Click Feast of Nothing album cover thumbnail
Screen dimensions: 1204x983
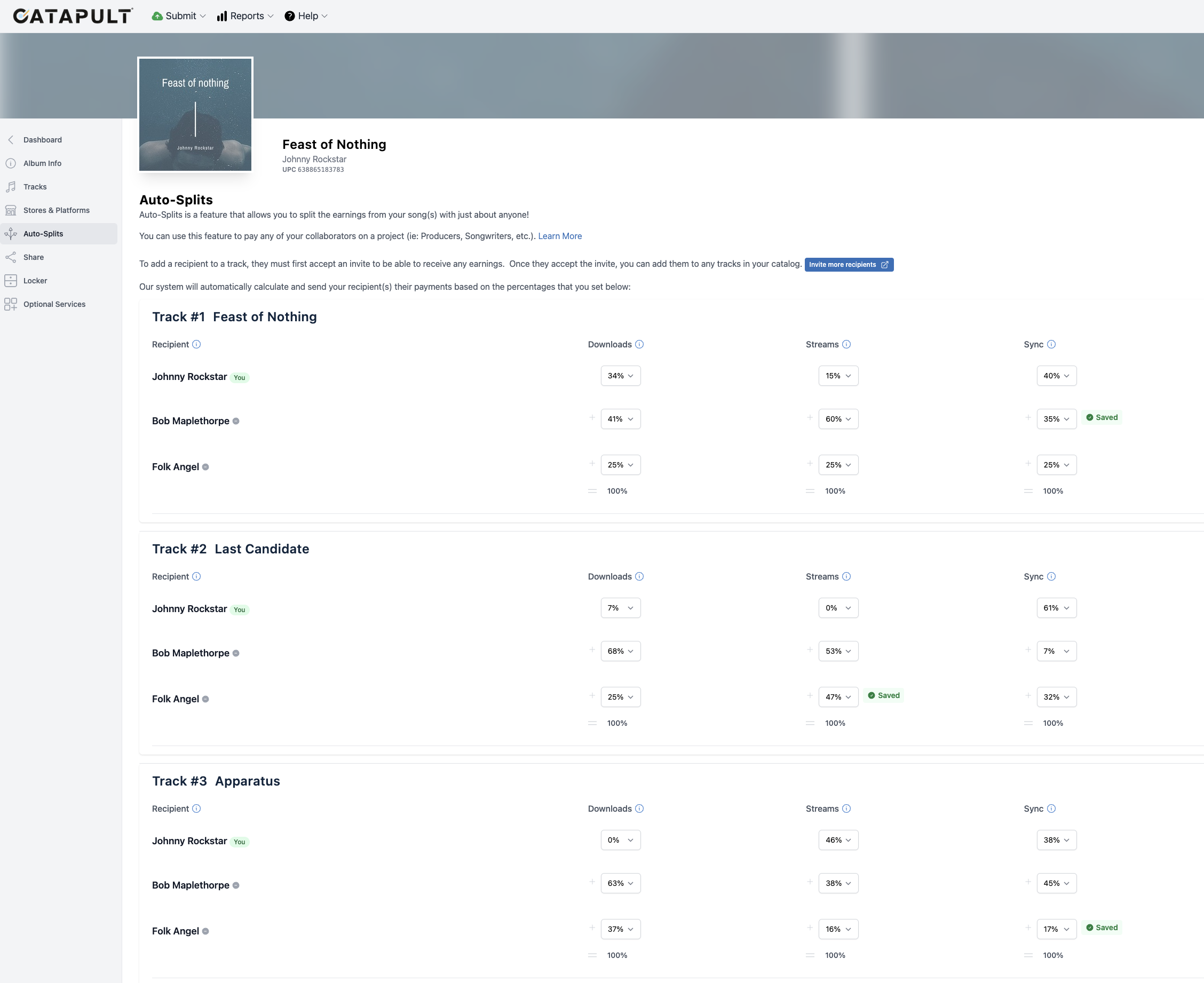[x=195, y=114]
